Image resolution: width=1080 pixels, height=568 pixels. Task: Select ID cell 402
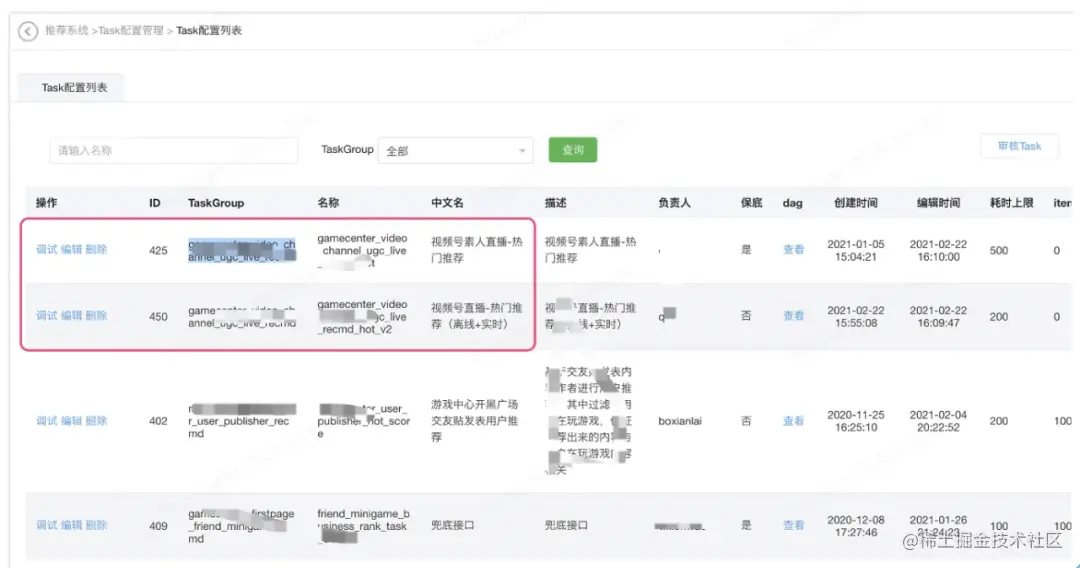point(158,421)
